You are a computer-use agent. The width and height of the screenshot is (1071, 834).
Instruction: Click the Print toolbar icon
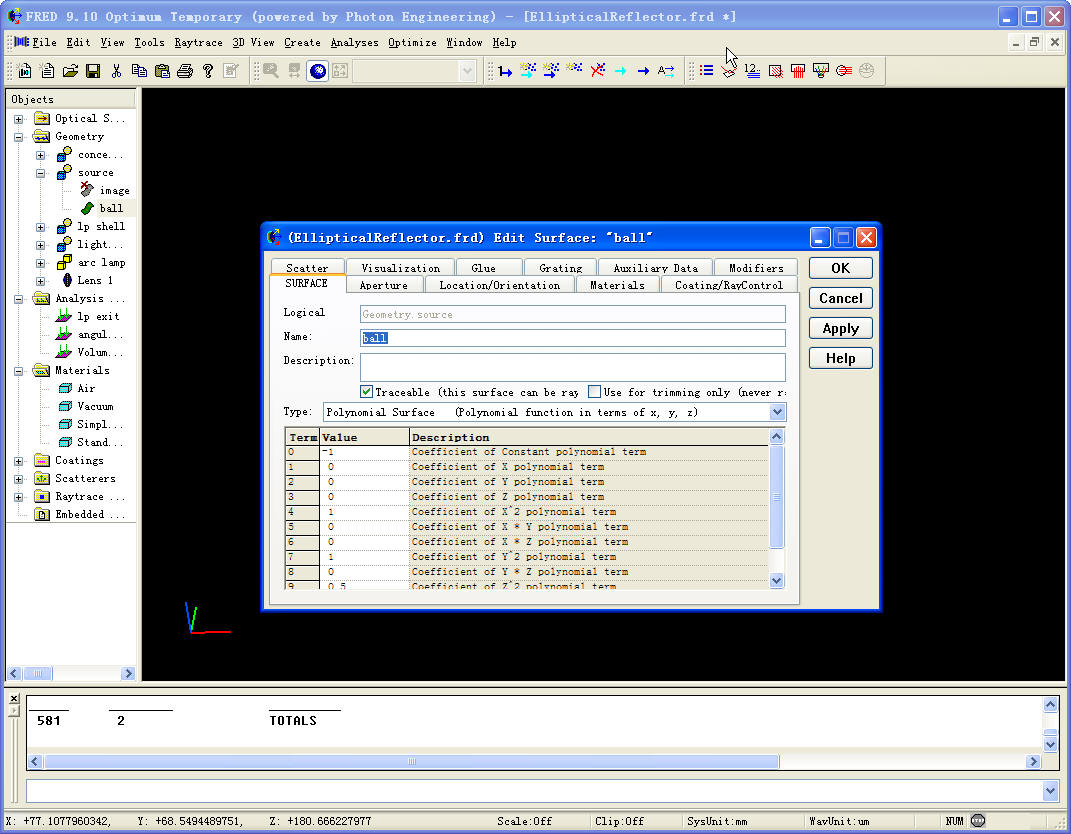(184, 70)
